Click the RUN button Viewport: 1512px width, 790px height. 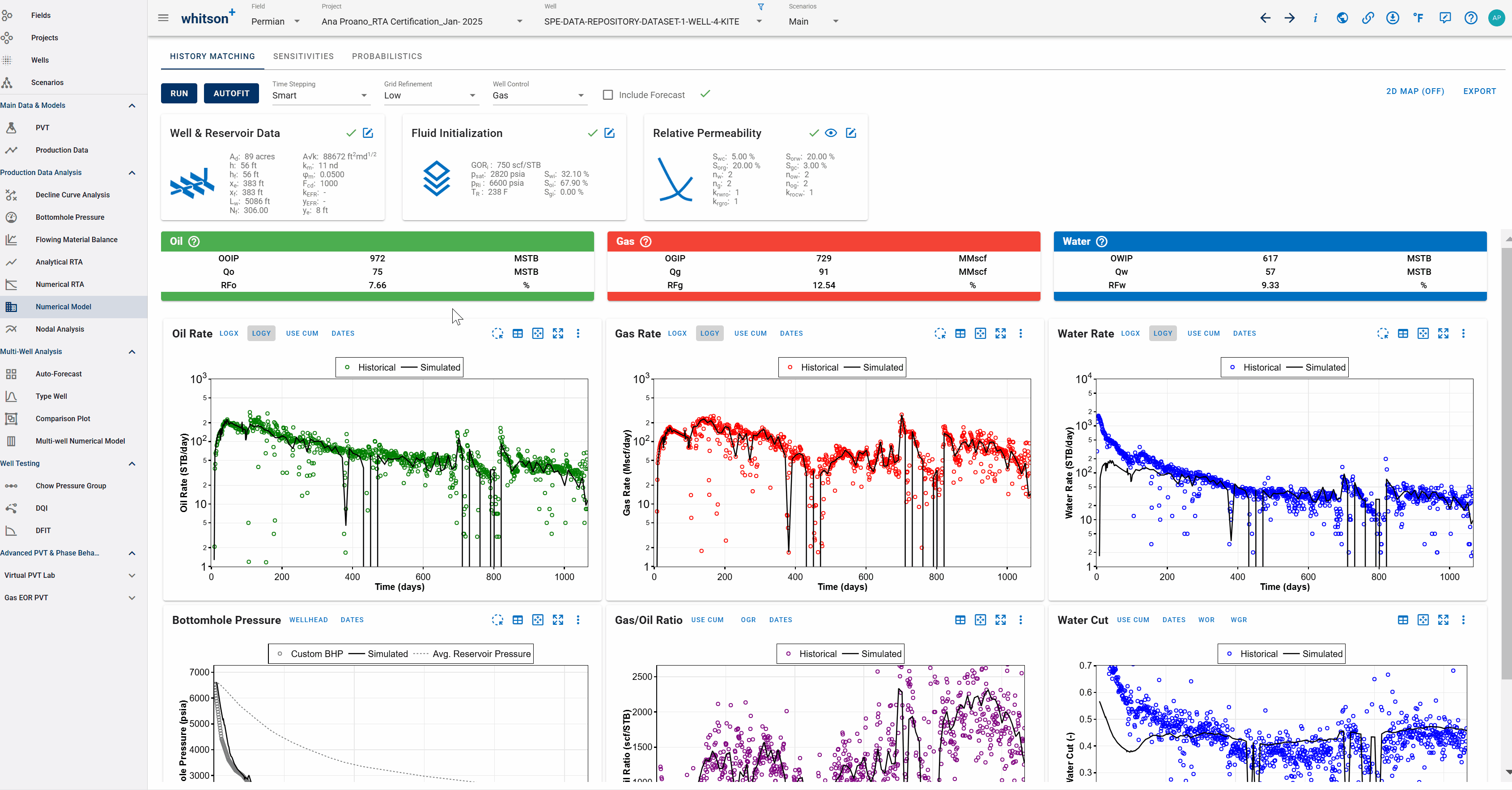tap(179, 94)
